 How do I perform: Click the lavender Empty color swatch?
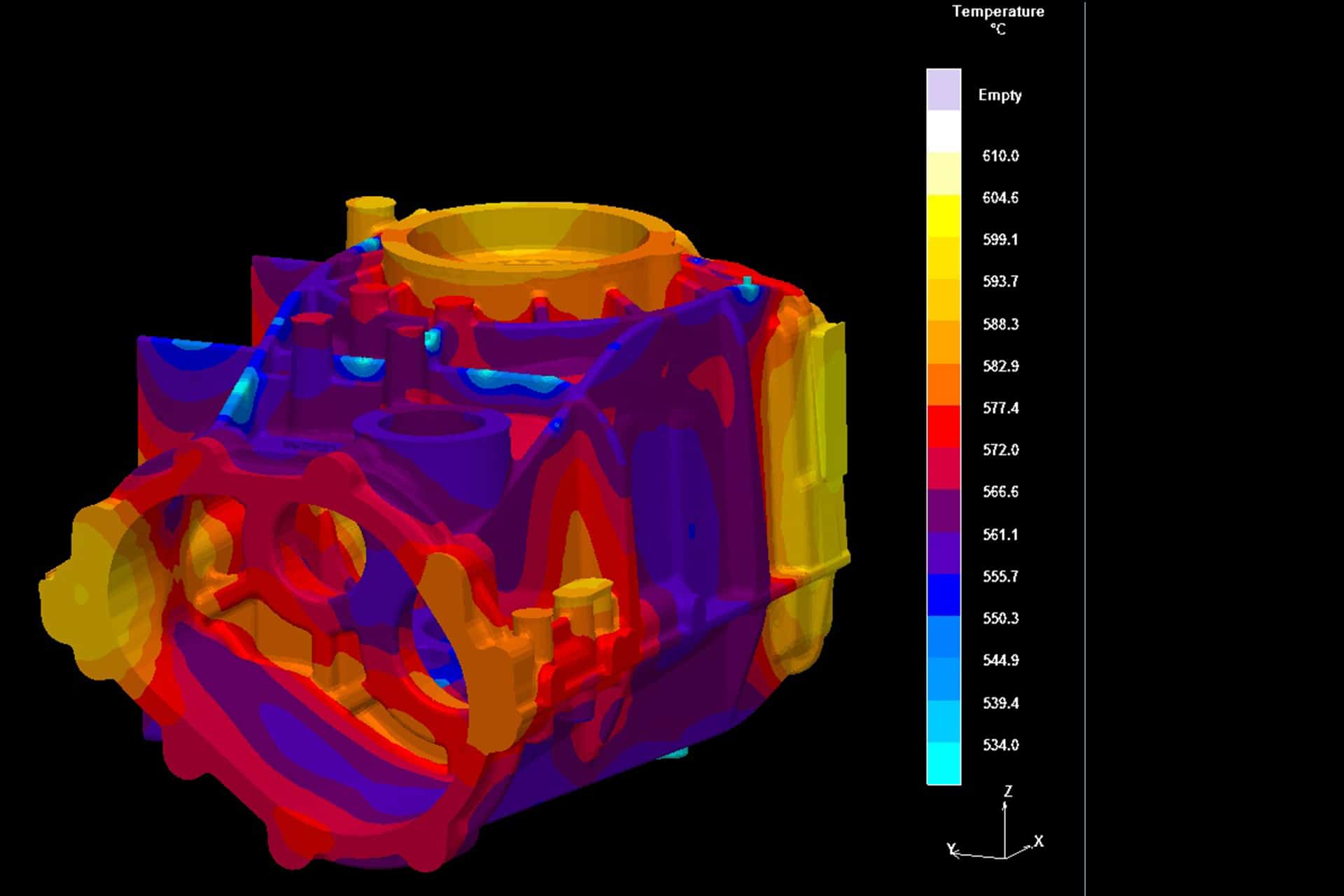[944, 90]
